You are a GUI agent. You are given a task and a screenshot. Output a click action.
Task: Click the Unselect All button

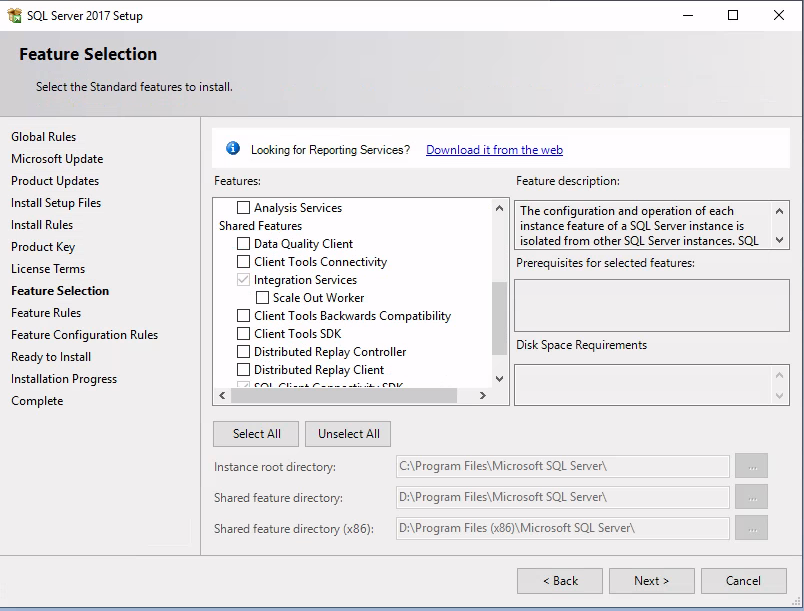348,434
